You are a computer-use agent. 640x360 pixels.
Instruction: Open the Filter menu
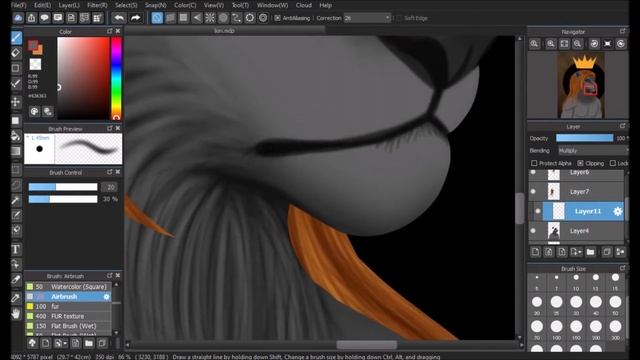[97, 5]
